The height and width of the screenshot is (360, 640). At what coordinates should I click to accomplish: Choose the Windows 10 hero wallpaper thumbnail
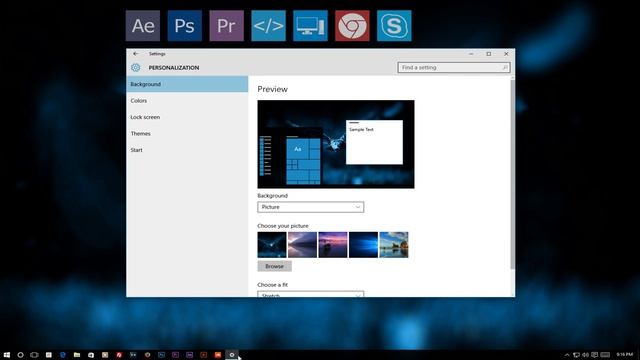(363, 245)
